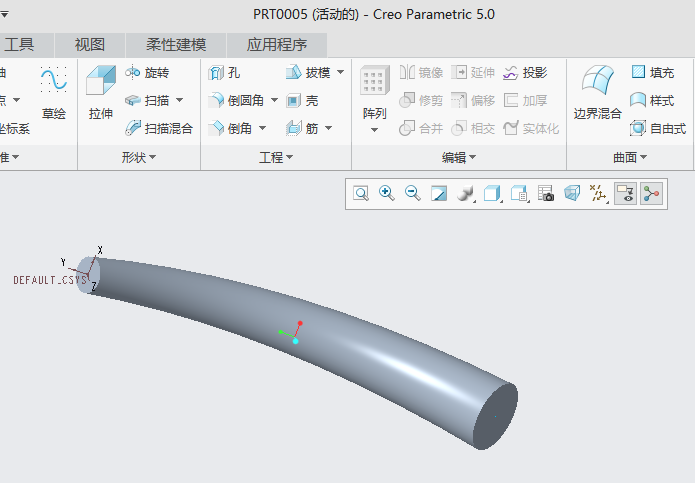Viewport: 695px width, 483px height.
Task: Click the 投影 (Project) button
Action: coord(525,72)
